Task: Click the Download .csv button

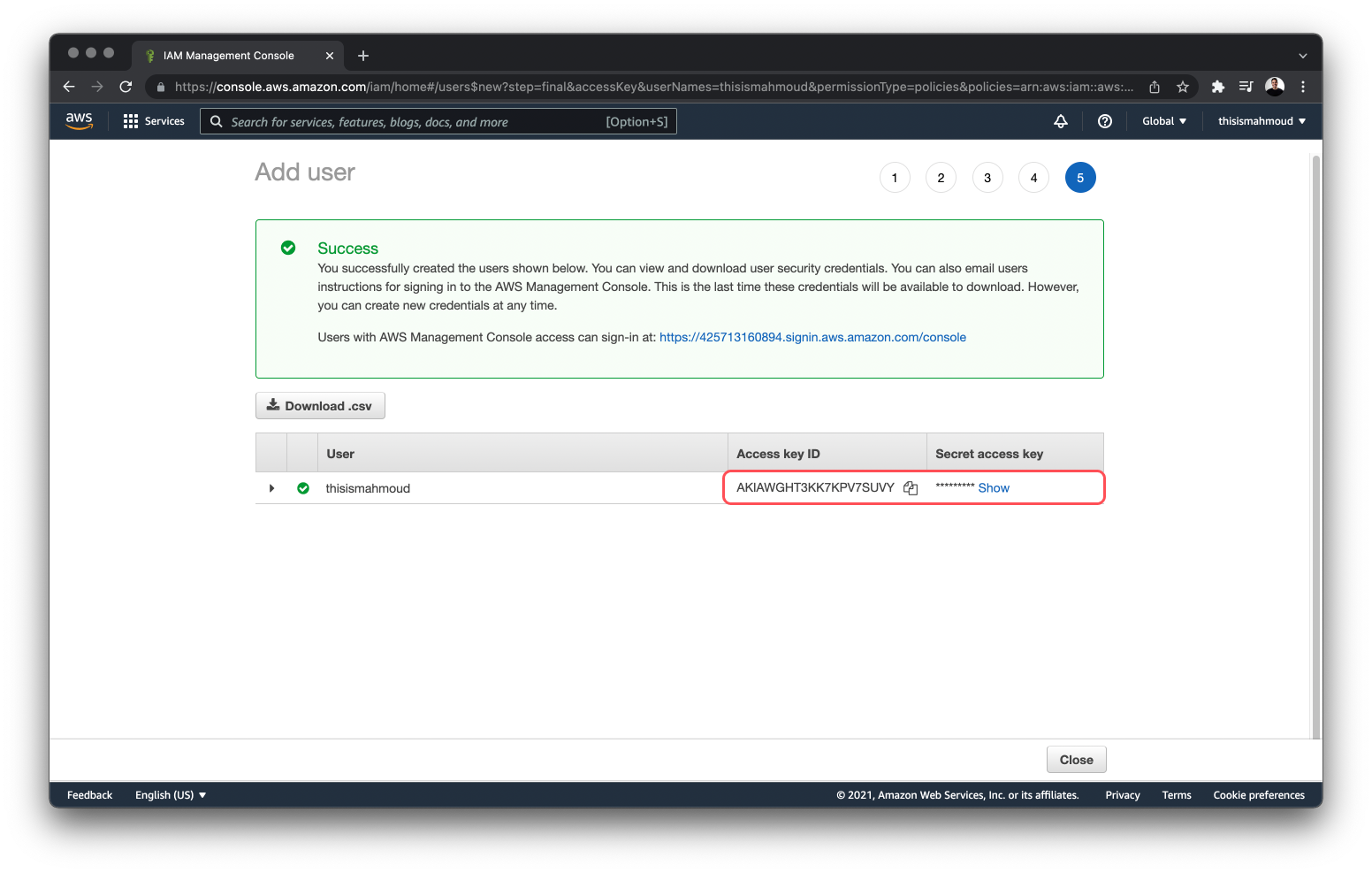Action: click(320, 406)
